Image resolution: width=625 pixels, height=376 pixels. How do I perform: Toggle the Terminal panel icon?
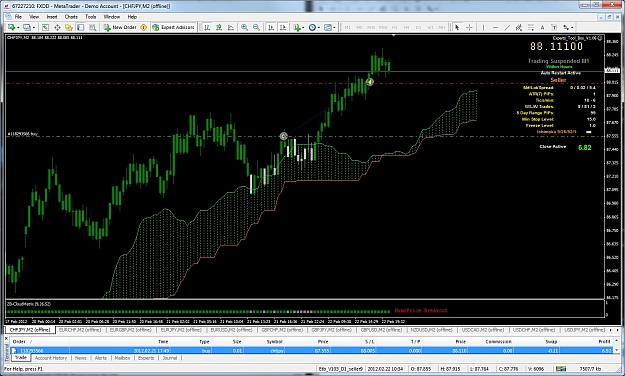[x=81, y=27]
